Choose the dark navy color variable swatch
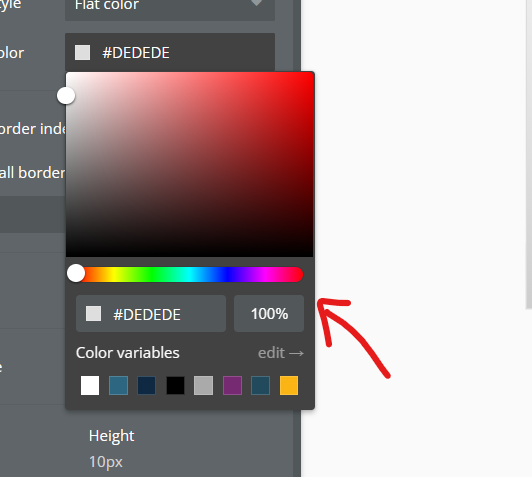 [x=147, y=385]
